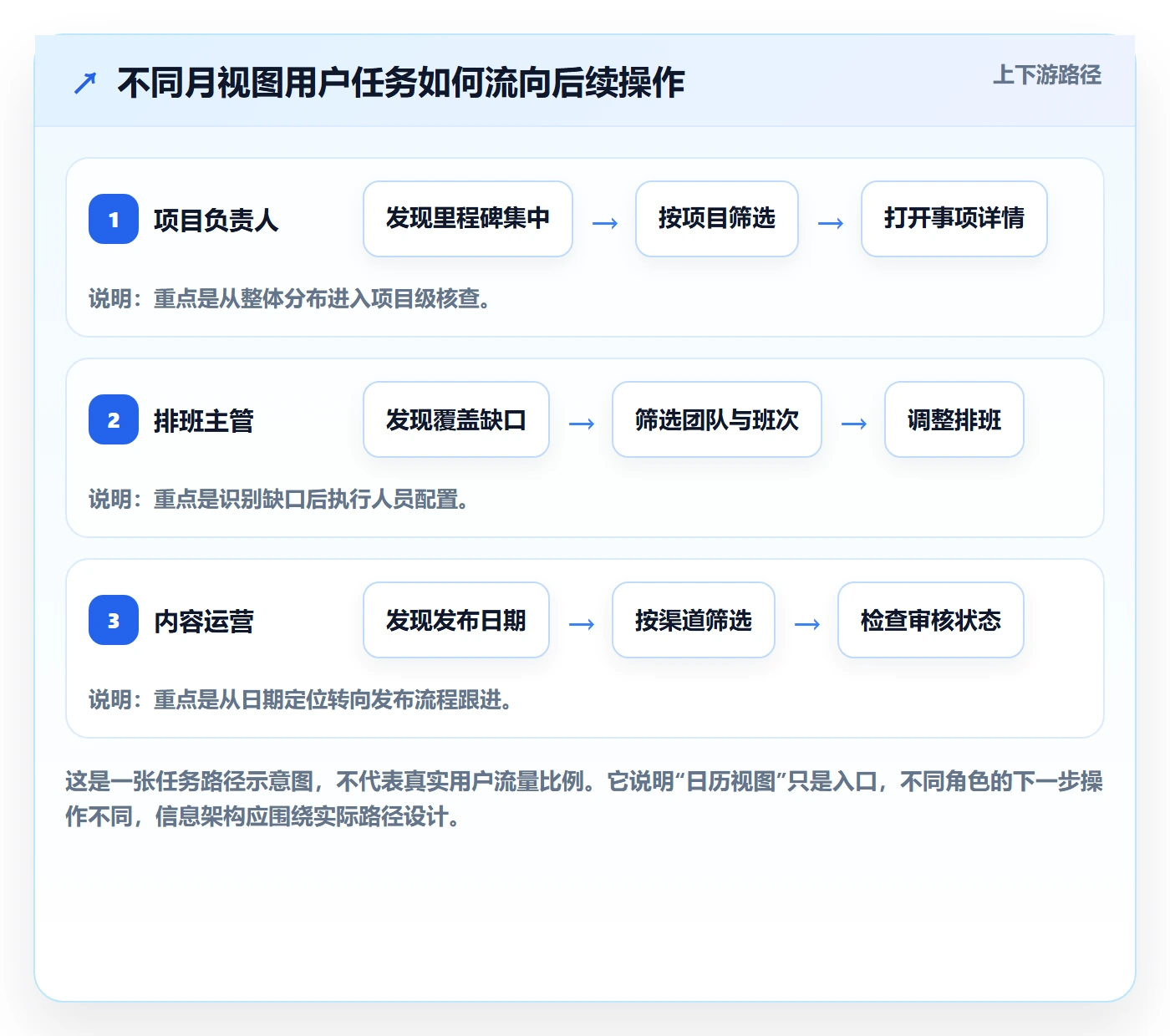Screen dimensions: 1170x1036
Task: Select the 发现覆盖缺口 step box
Action: tap(456, 419)
